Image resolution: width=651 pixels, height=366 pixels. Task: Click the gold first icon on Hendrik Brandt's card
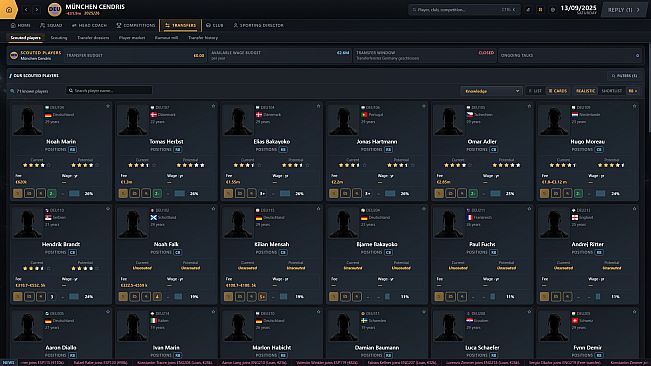point(17,296)
